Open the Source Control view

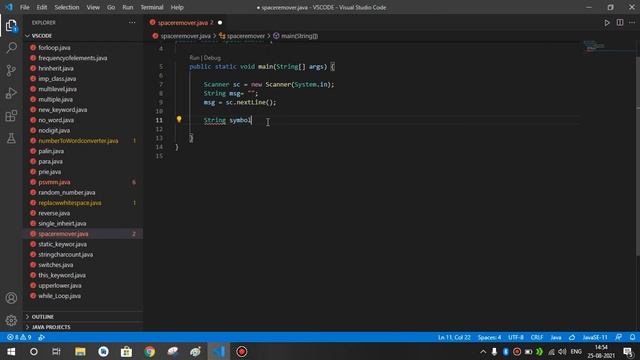click(11, 70)
